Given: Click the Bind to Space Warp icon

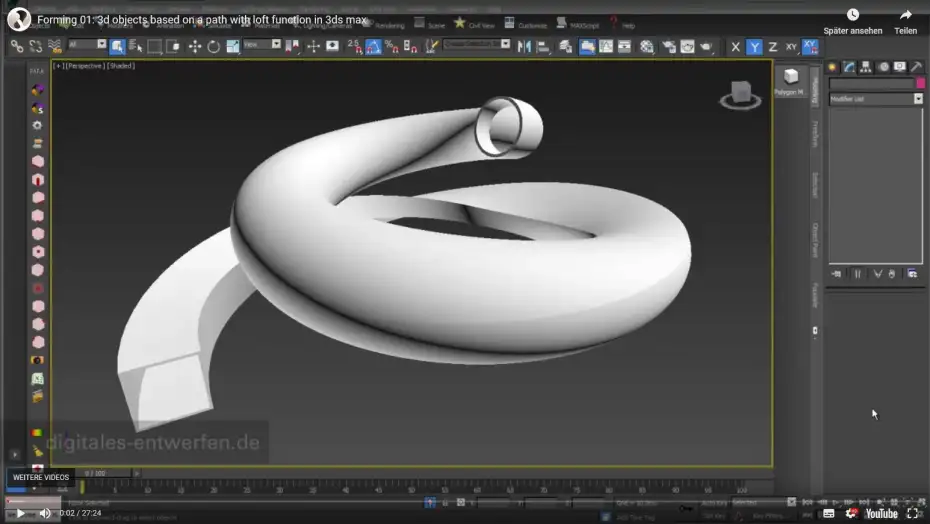Looking at the screenshot, I should 55,46.
